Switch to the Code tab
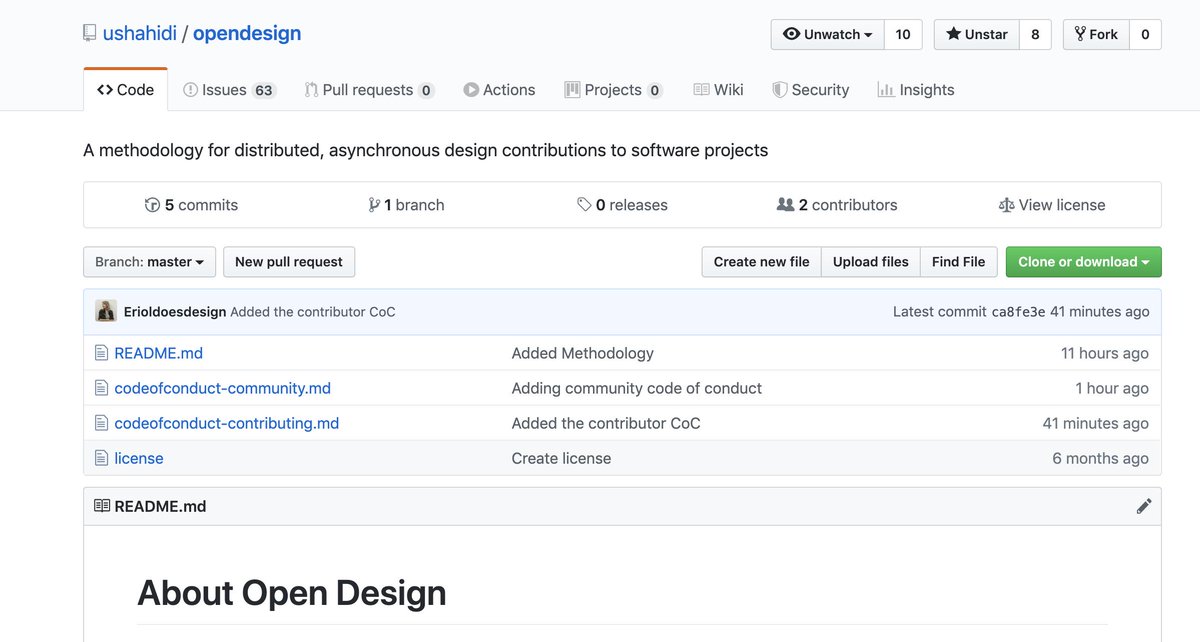This screenshot has width=1200, height=642. point(126,90)
